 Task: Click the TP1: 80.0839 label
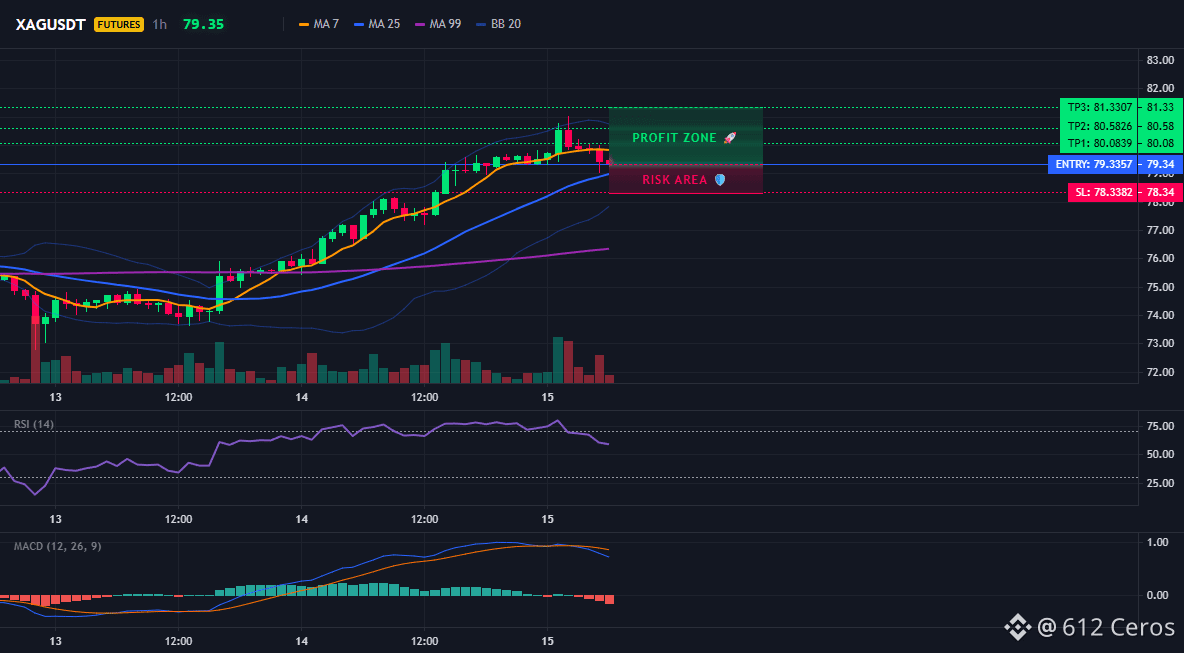pyautogui.click(x=1099, y=143)
